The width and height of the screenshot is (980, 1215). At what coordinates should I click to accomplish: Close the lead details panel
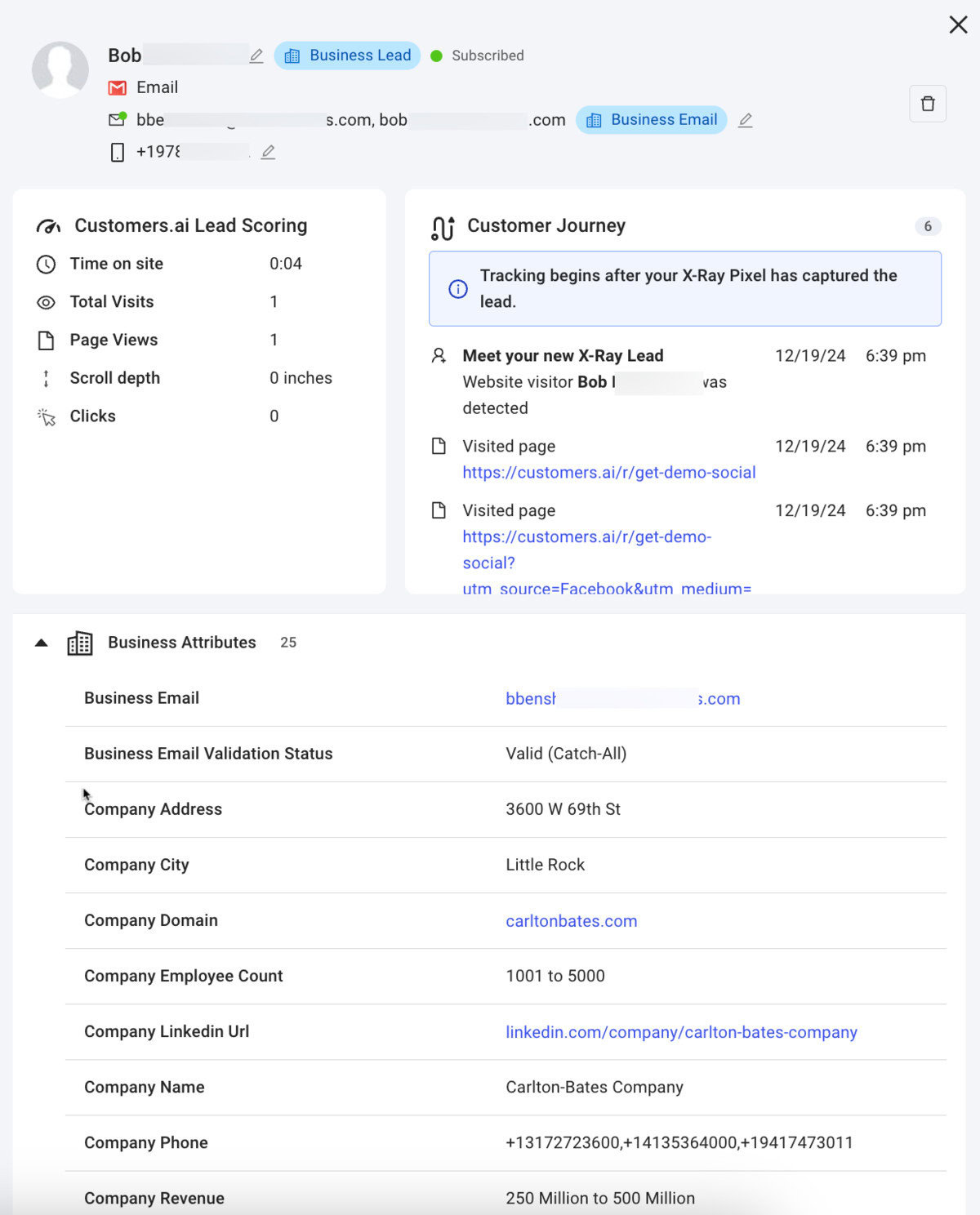(x=958, y=25)
